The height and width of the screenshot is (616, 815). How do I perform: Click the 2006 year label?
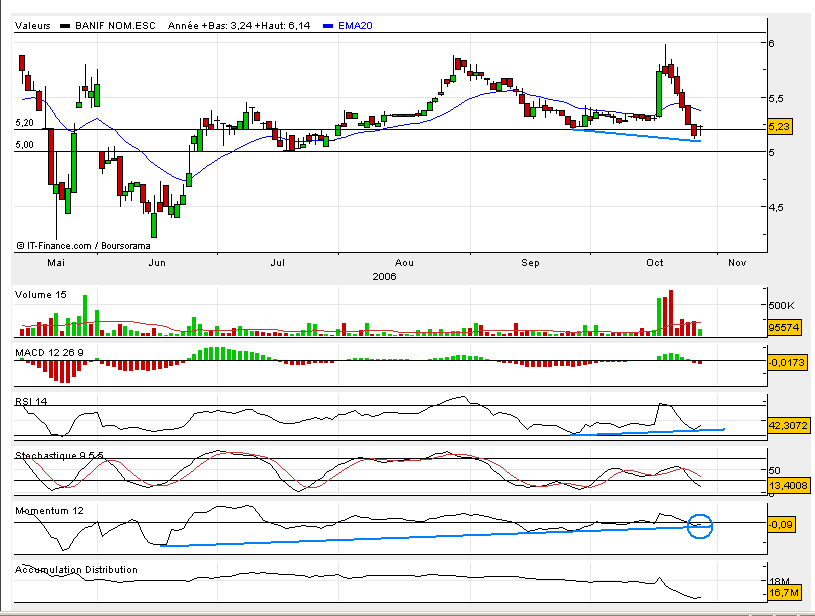pyautogui.click(x=385, y=277)
